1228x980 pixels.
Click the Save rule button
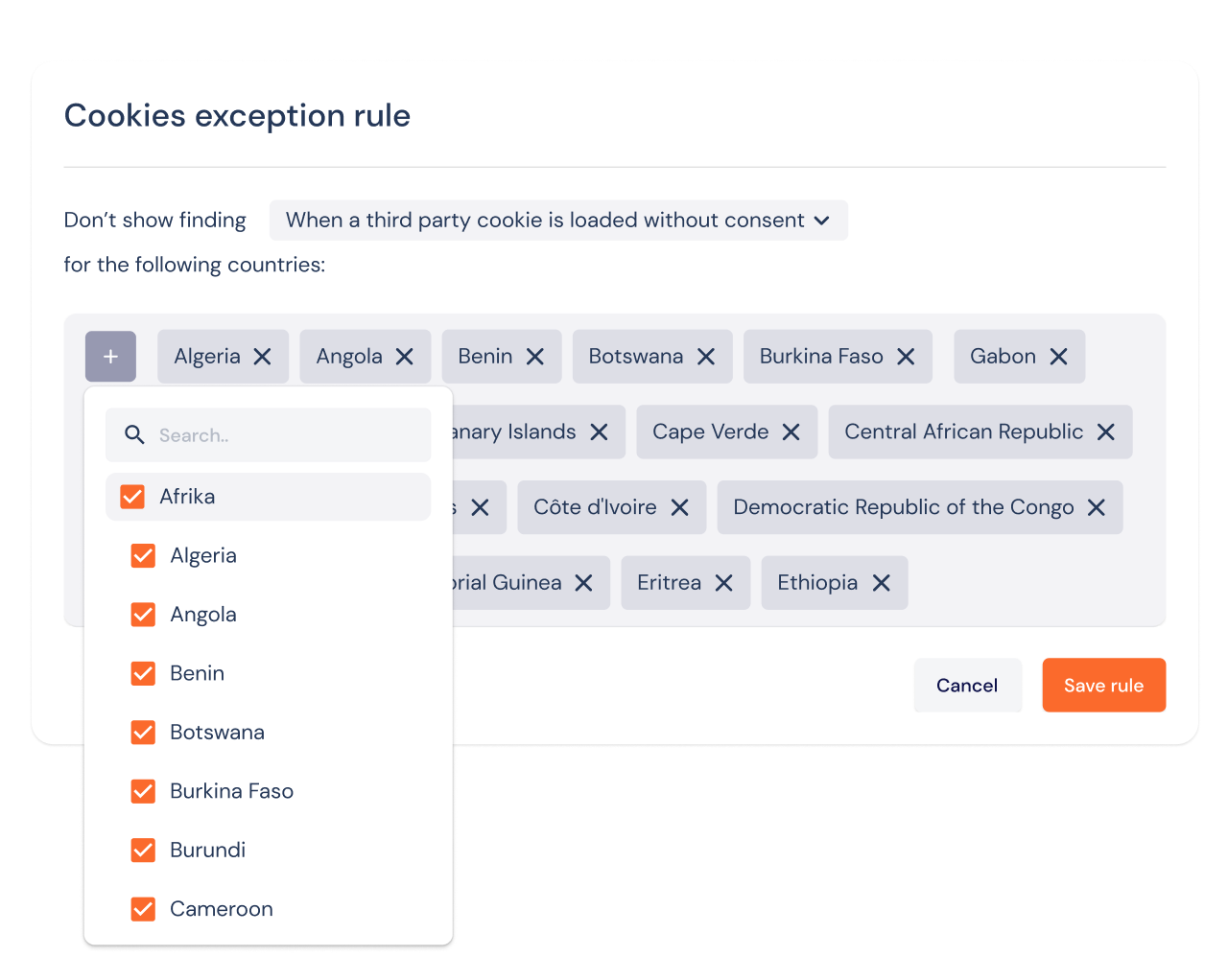[x=1103, y=686]
